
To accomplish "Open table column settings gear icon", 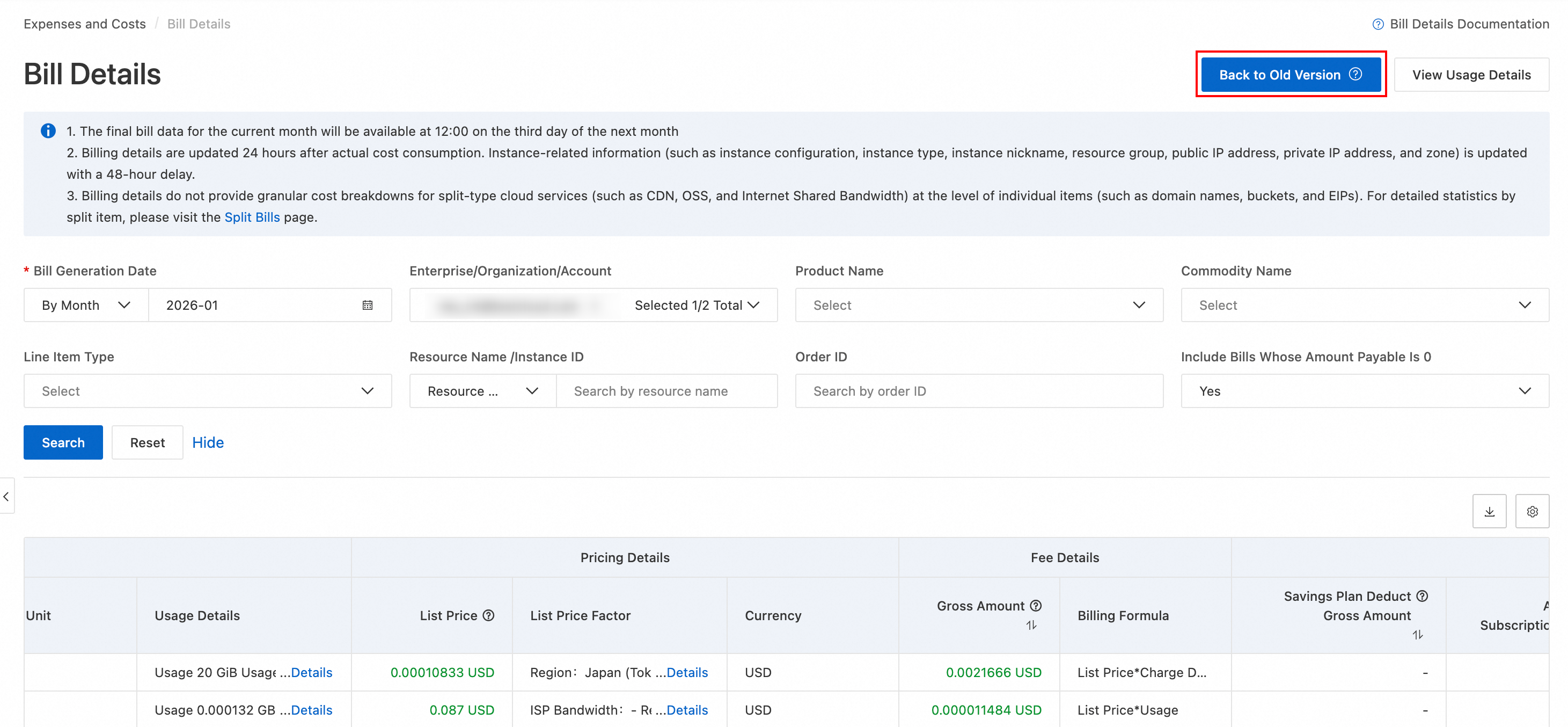I will (1532, 512).
